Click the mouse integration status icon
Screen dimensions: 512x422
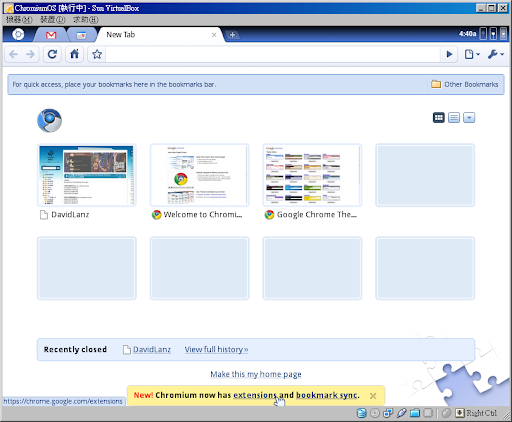446,413
